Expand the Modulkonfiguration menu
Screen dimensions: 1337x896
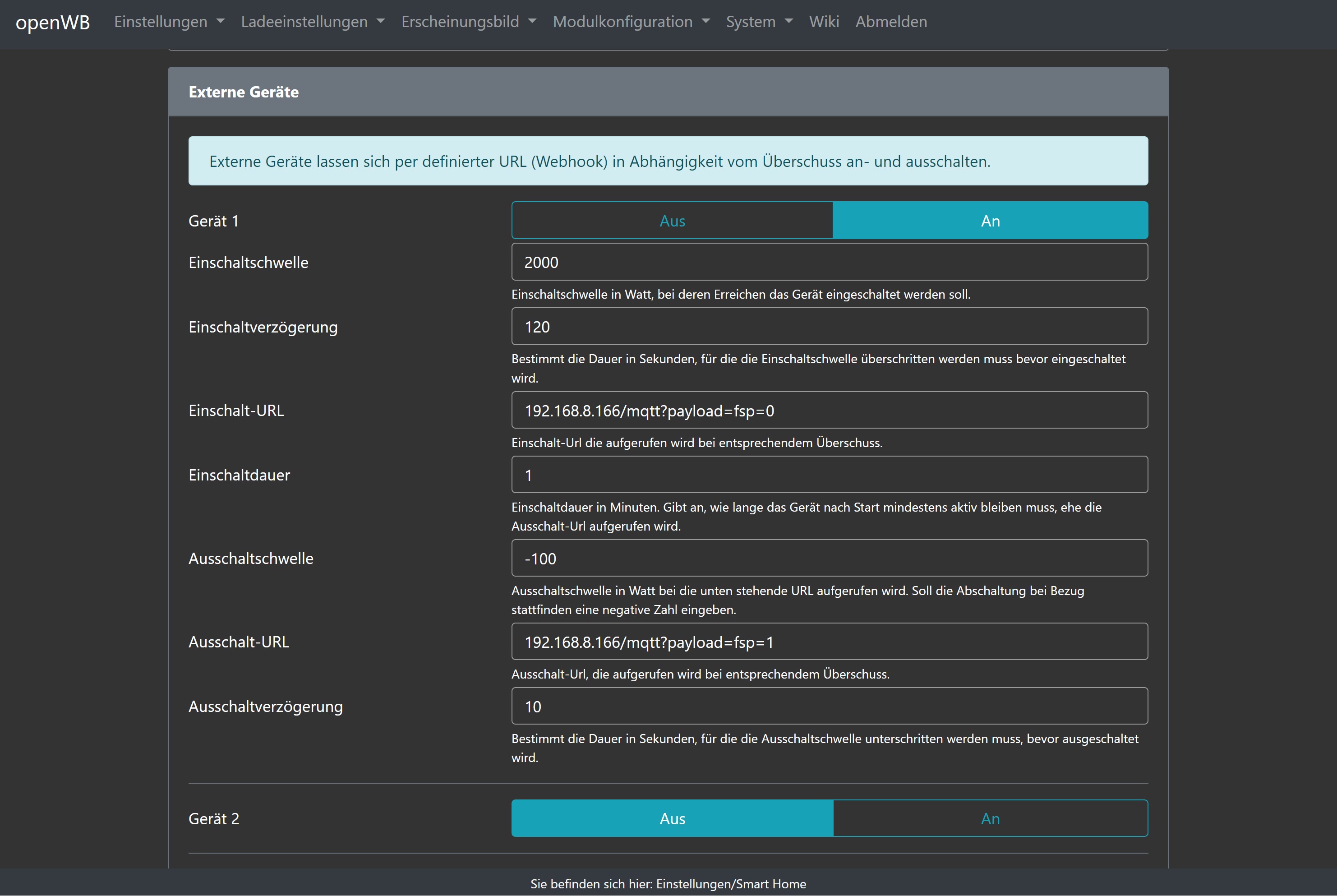coord(631,22)
